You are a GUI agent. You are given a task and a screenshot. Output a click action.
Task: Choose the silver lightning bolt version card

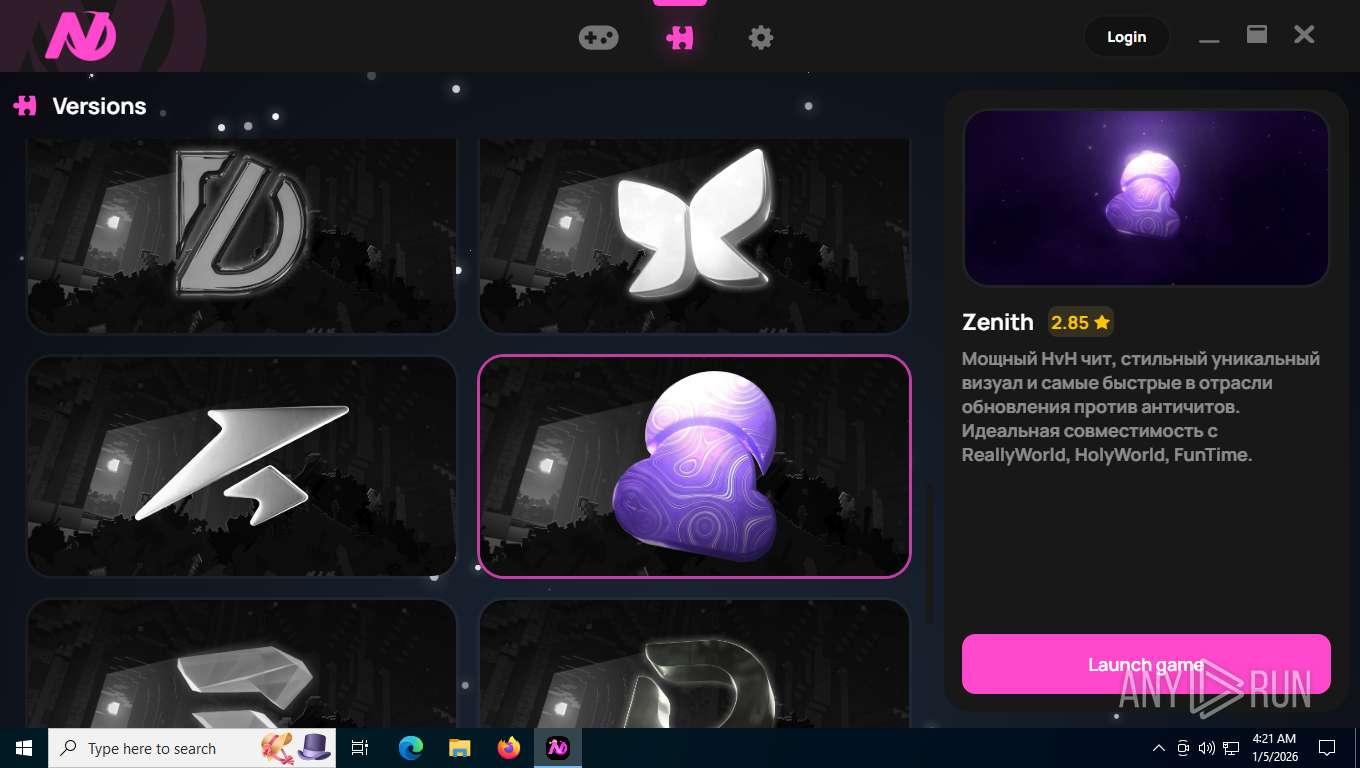pyautogui.click(x=241, y=467)
